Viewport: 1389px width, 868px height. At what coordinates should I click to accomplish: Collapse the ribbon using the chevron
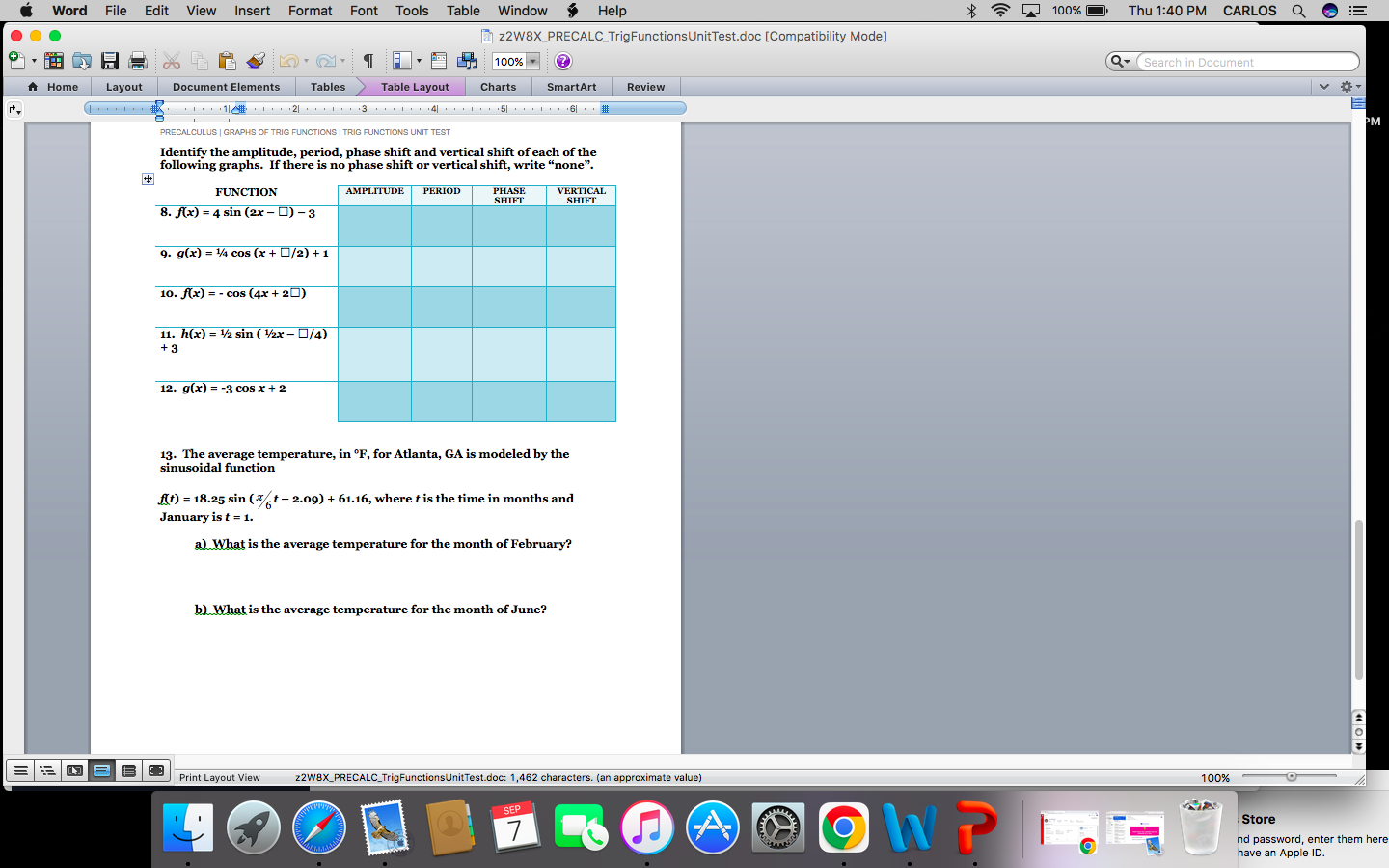[x=1325, y=87]
